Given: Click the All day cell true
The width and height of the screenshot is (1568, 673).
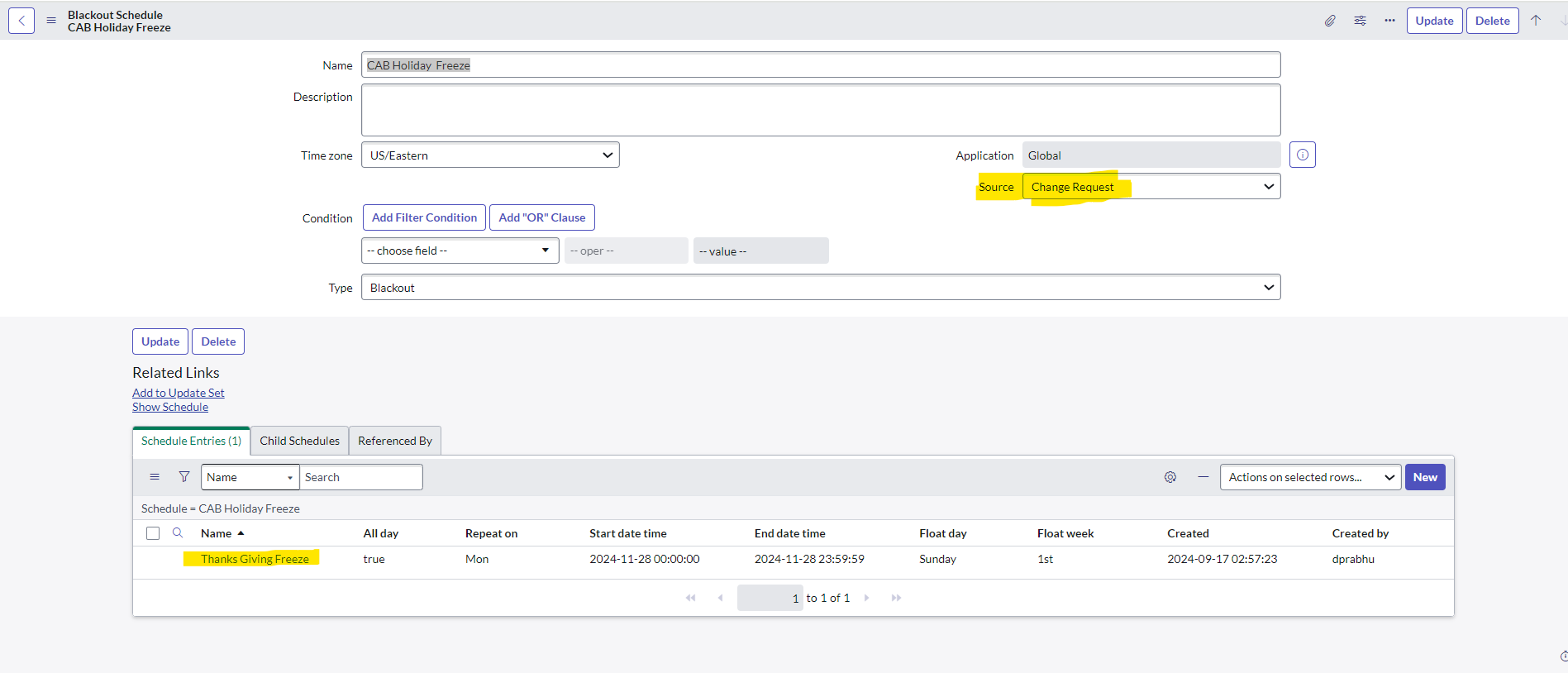Looking at the screenshot, I should tap(374, 559).
